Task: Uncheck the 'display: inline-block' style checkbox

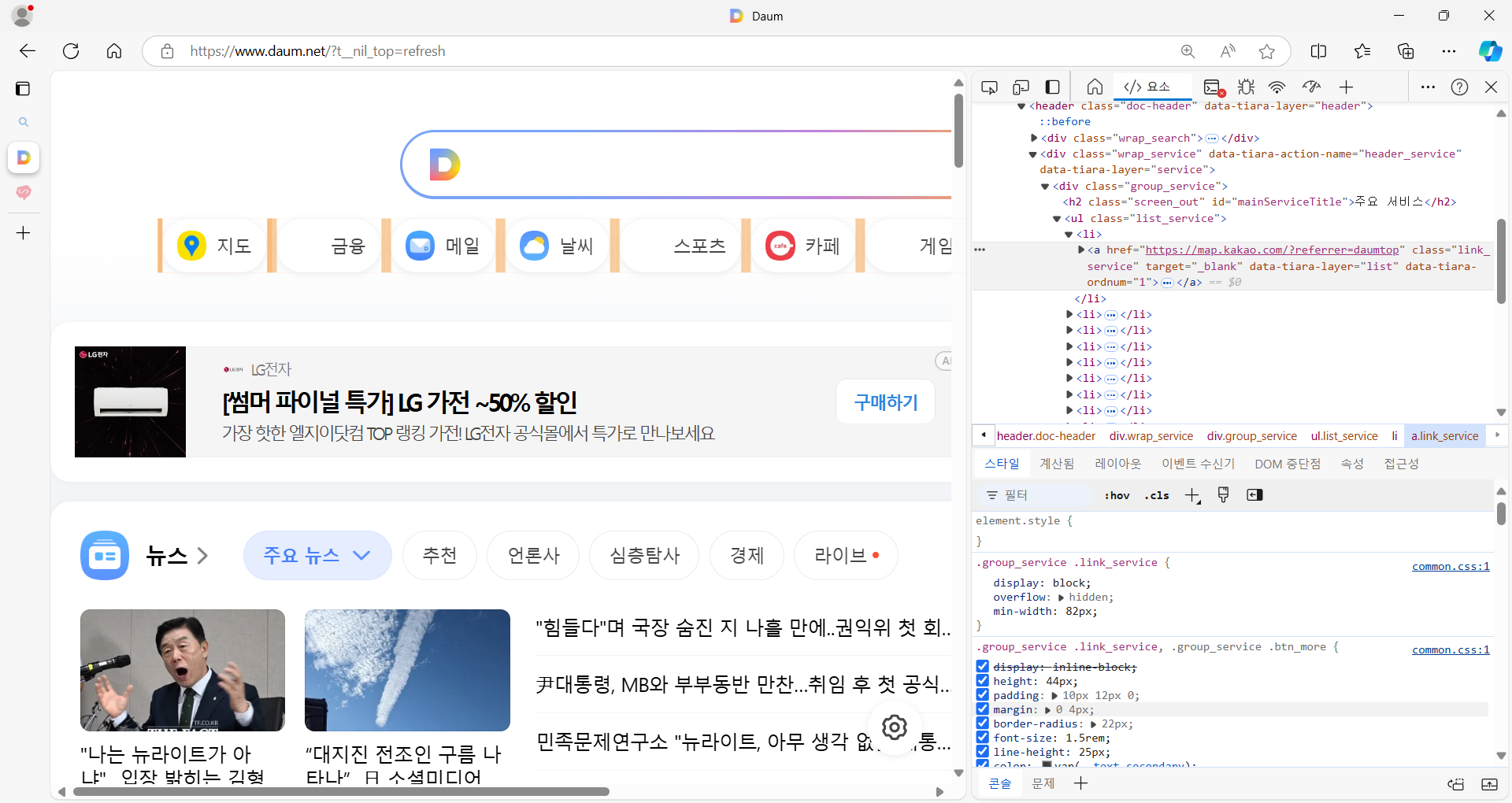Action: pyautogui.click(x=982, y=667)
